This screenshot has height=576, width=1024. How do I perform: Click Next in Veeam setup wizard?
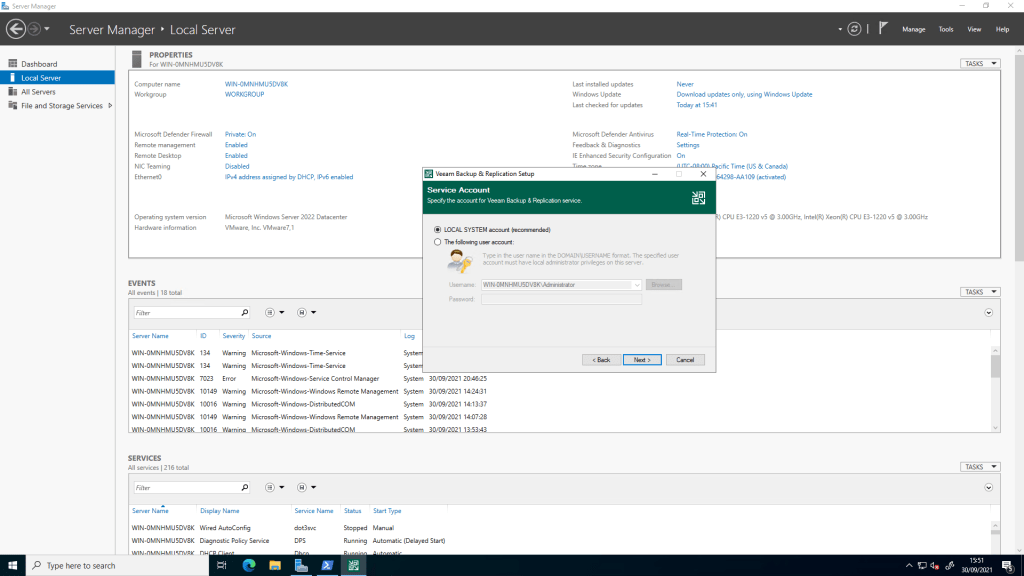pyautogui.click(x=642, y=360)
